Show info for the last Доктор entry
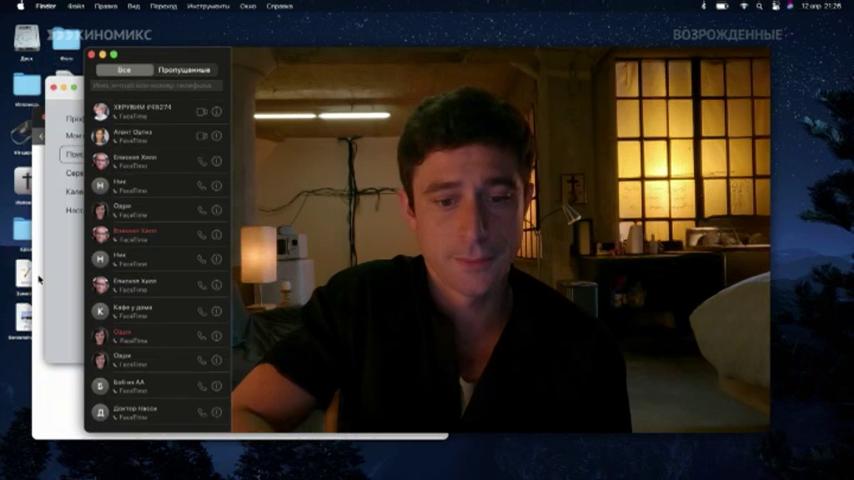This screenshot has width=854, height=480. click(217, 412)
